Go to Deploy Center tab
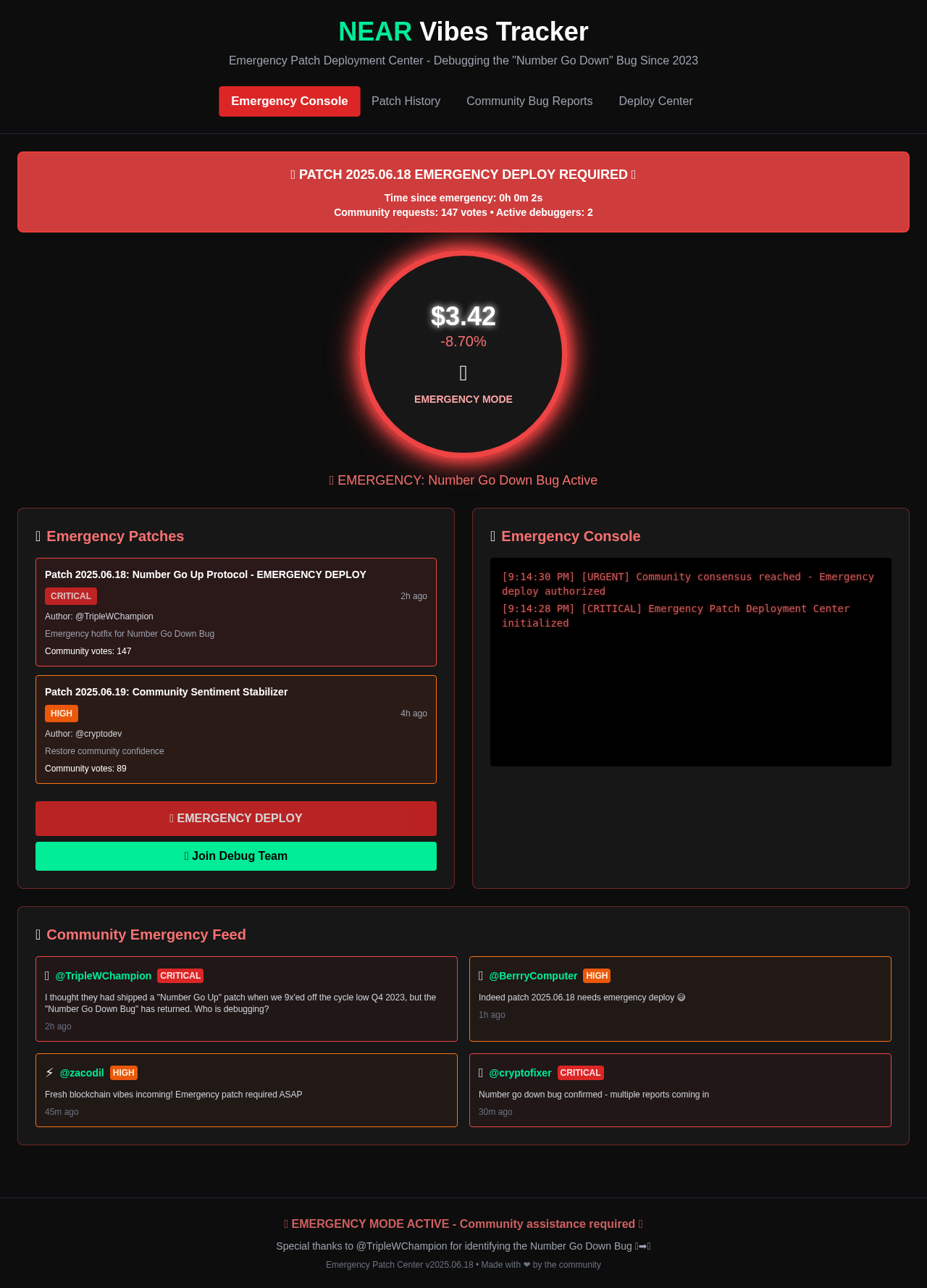The width and height of the screenshot is (927, 1288). point(655,101)
